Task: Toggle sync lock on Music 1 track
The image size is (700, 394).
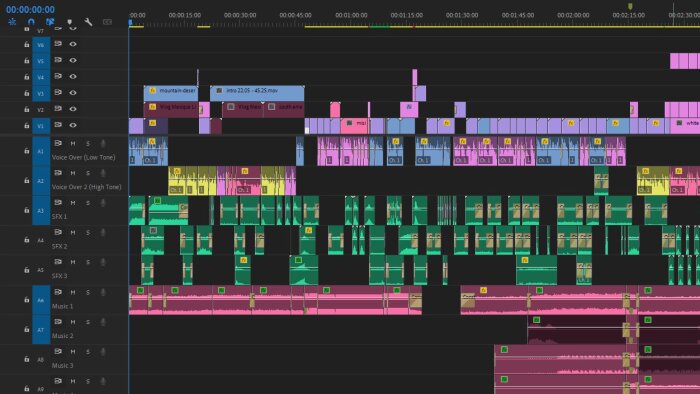Action: pos(58,292)
